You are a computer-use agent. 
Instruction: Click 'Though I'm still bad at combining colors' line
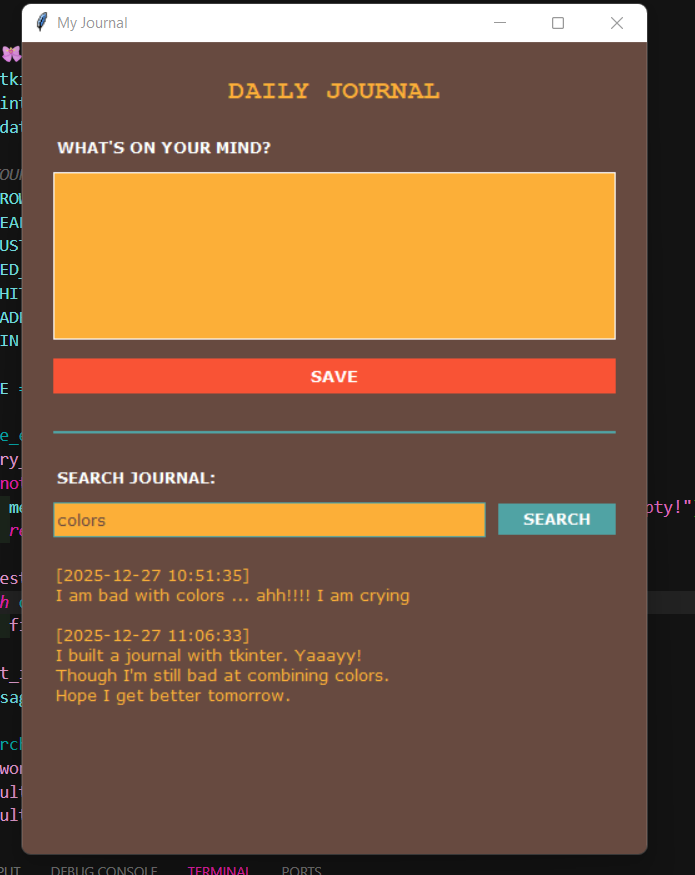tap(222, 675)
